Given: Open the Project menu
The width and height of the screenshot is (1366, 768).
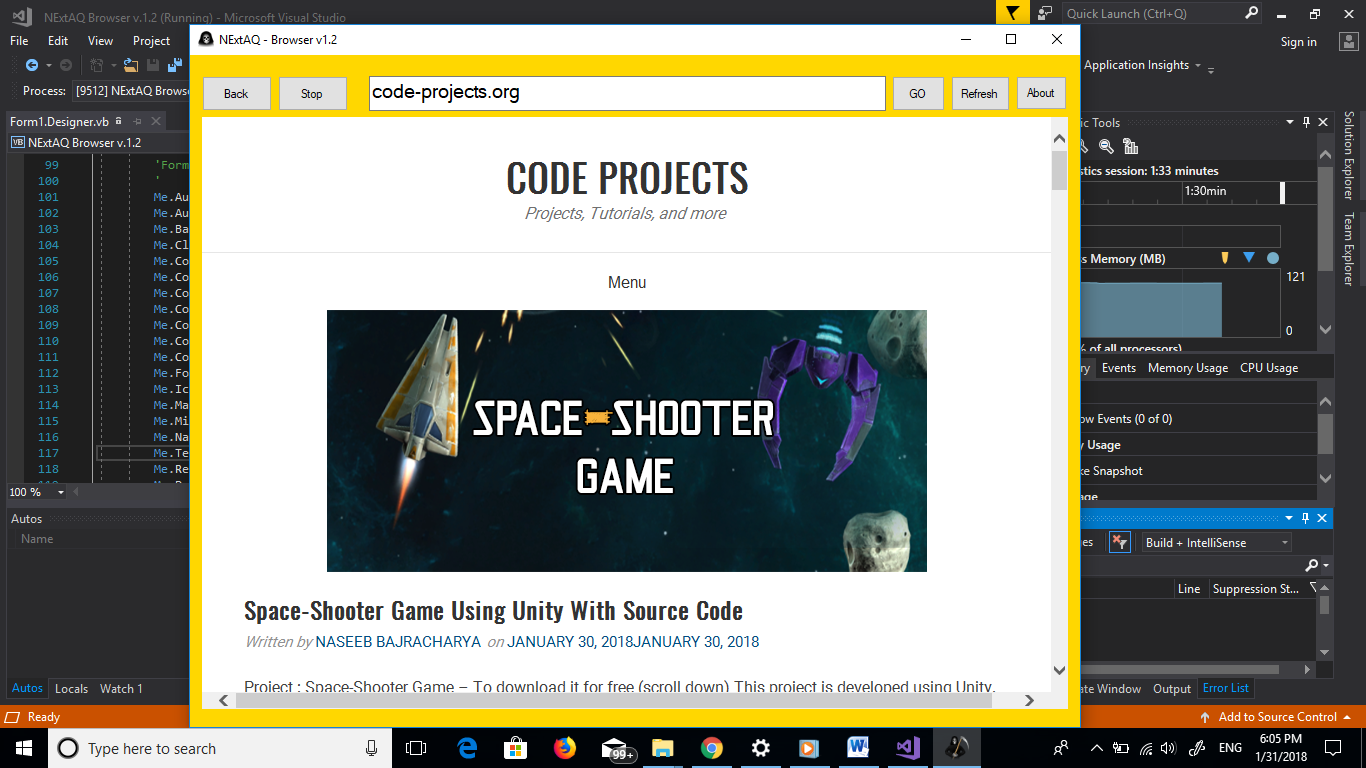Looking at the screenshot, I should 151,41.
